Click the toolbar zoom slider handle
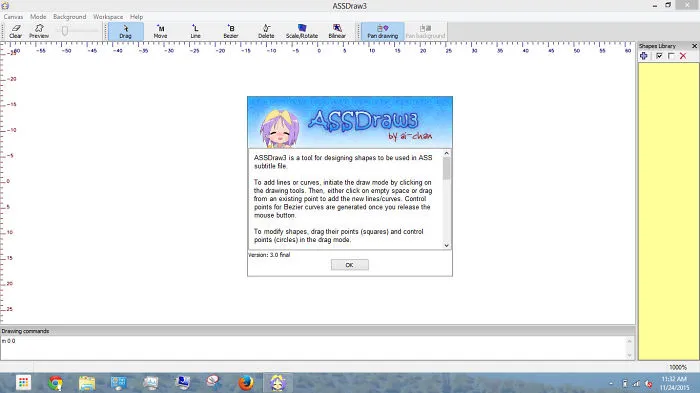 (65, 31)
